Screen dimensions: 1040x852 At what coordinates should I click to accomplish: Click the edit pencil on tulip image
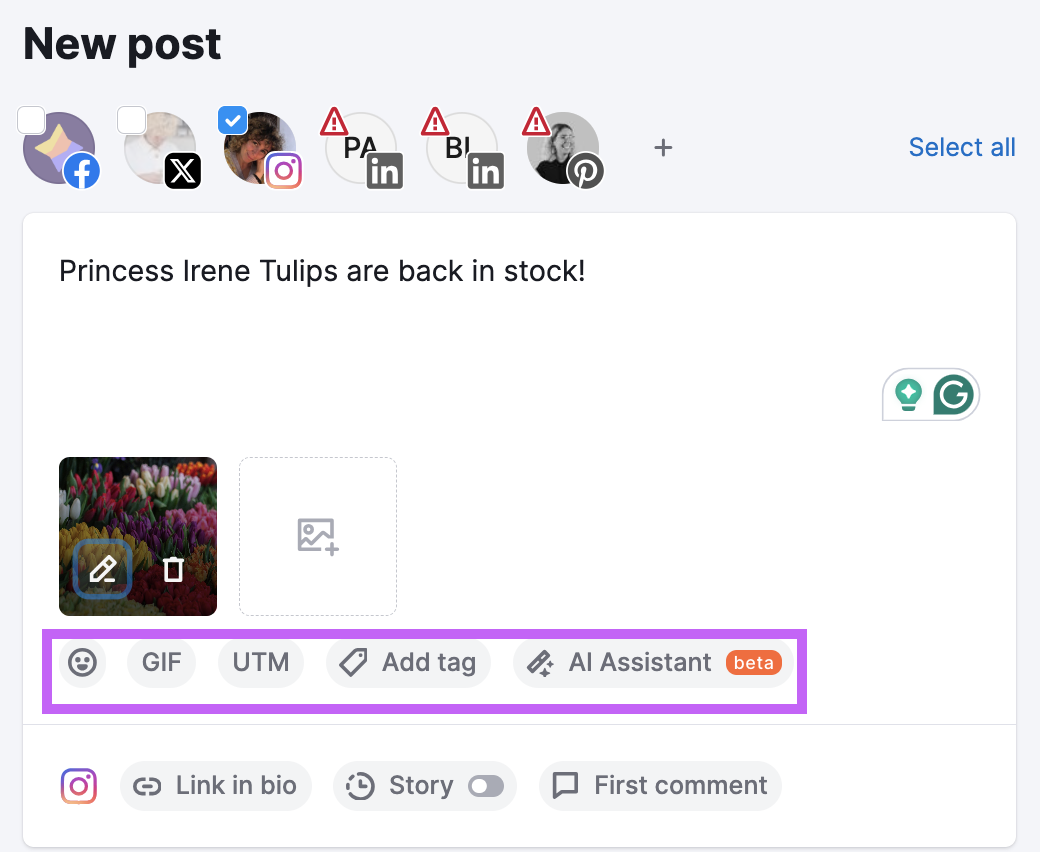(103, 569)
